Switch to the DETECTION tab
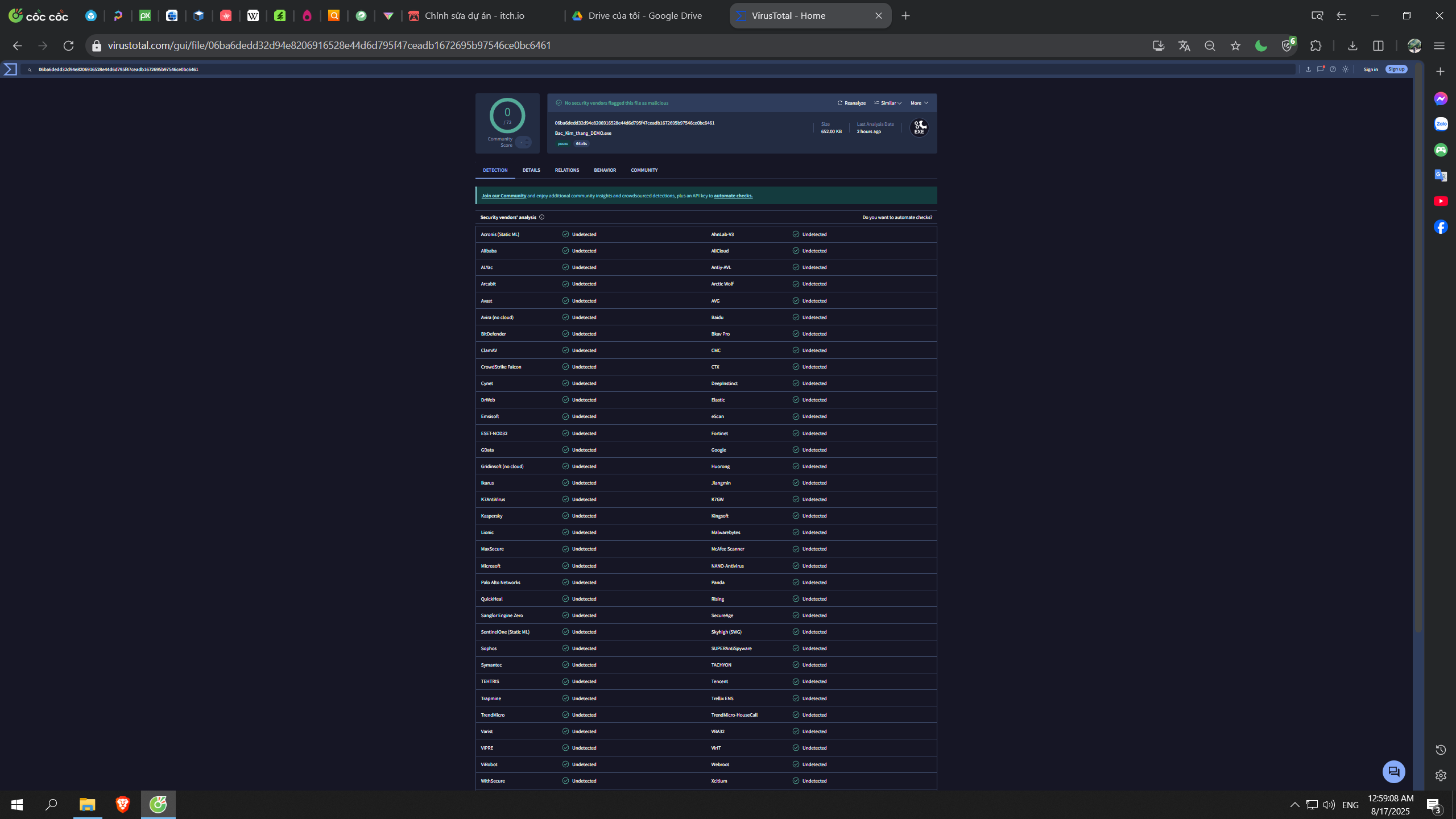Screen dimensions: 1456x819 coord(495,170)
